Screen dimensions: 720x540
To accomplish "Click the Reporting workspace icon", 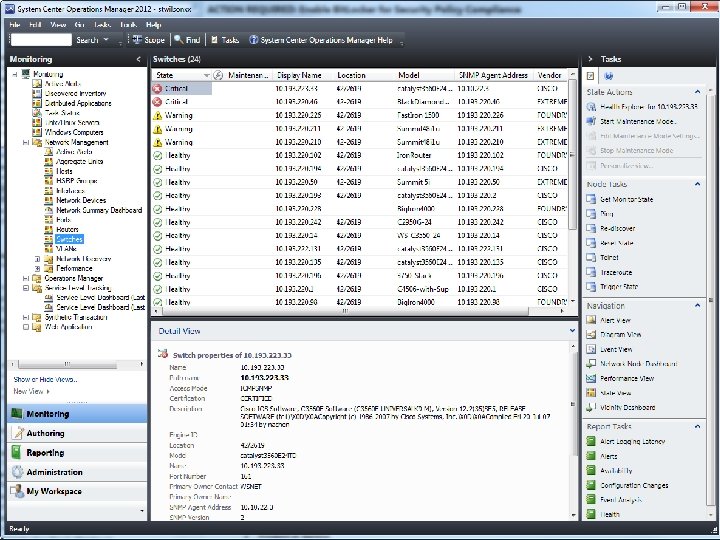I will point(17,452).
